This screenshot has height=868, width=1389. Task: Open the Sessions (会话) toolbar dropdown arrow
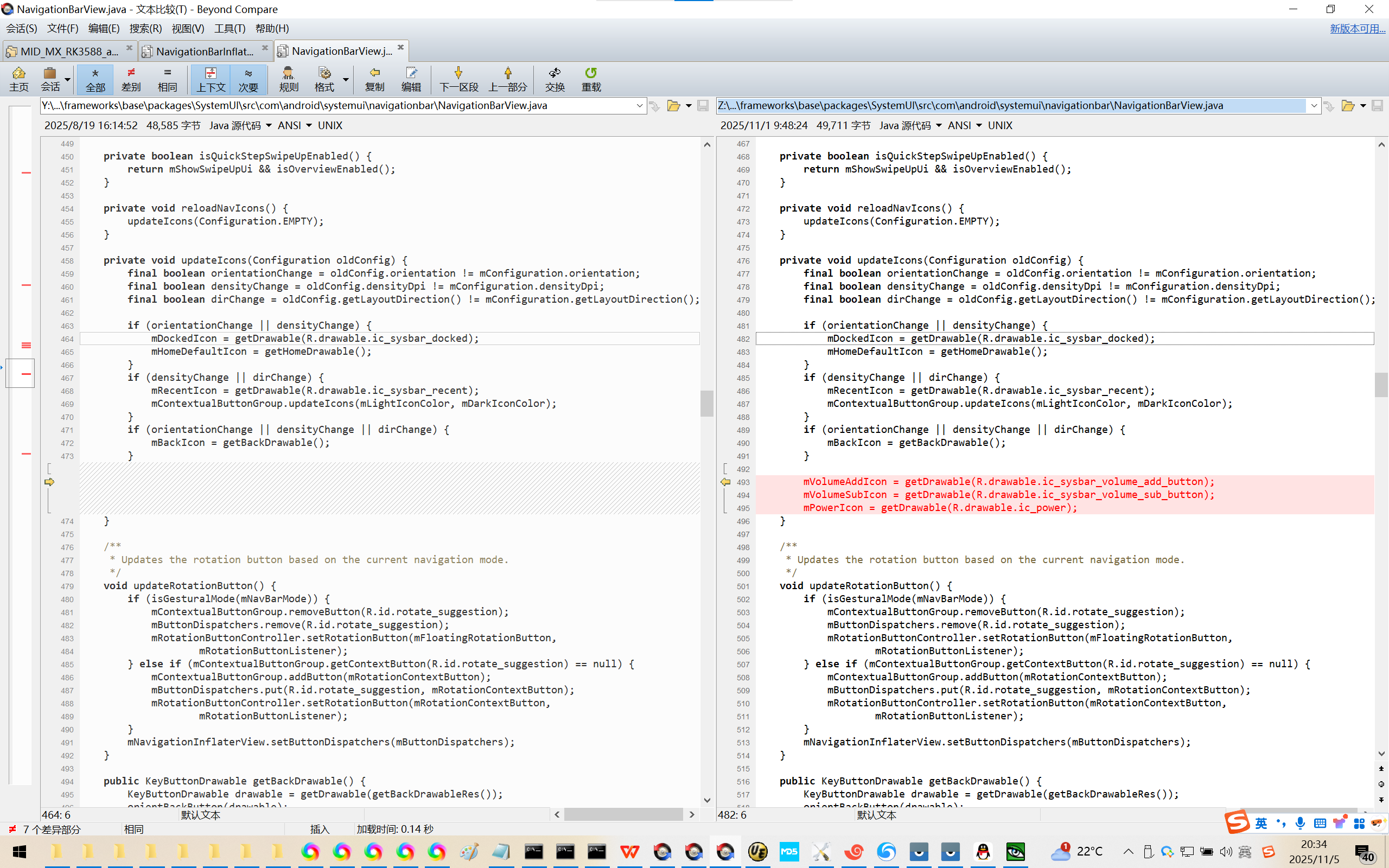(x=68, y=80)
